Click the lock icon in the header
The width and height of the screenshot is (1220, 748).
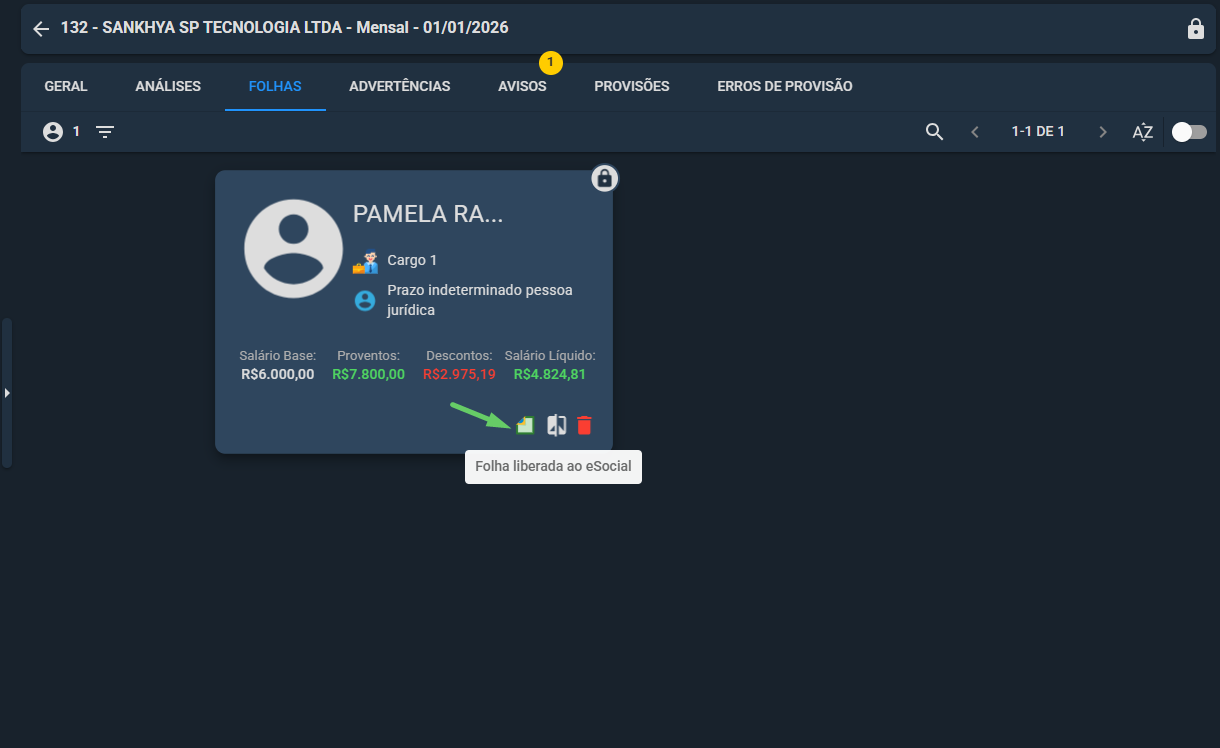pyautogui.click(x=1195, y=29)
